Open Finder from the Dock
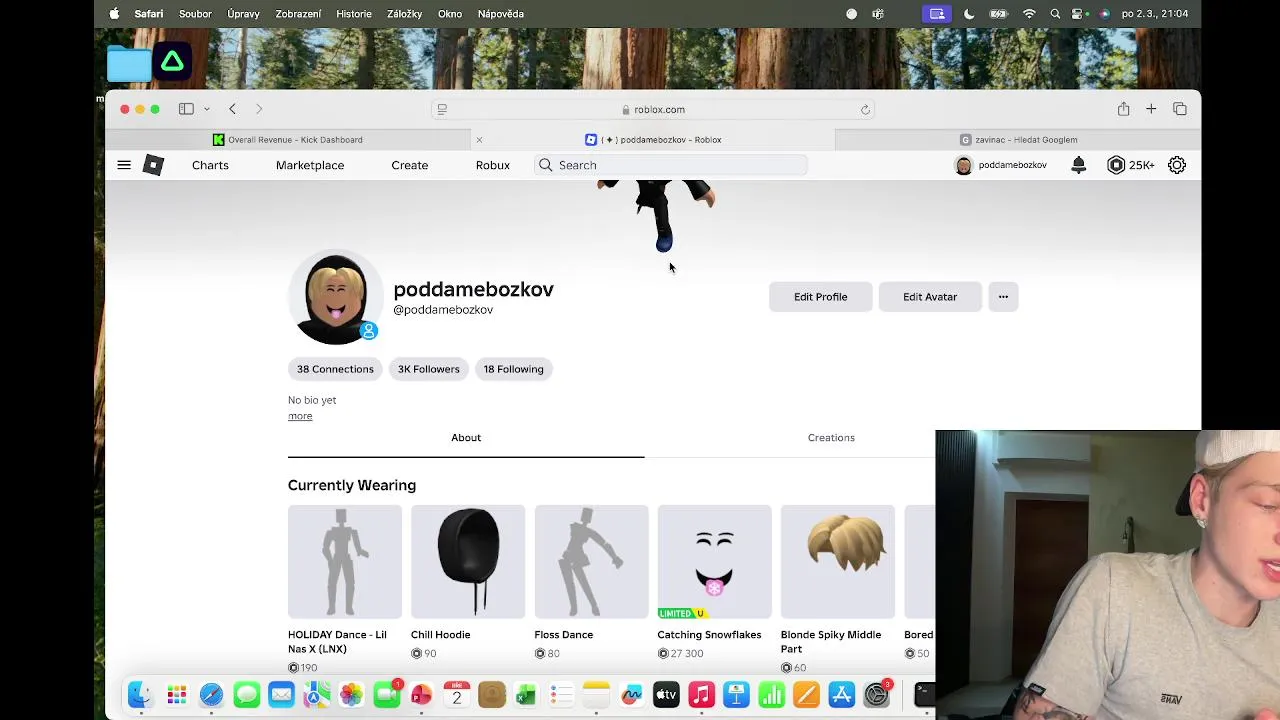The width and height of the screenshot is (1280, 720). click(140, 694)
